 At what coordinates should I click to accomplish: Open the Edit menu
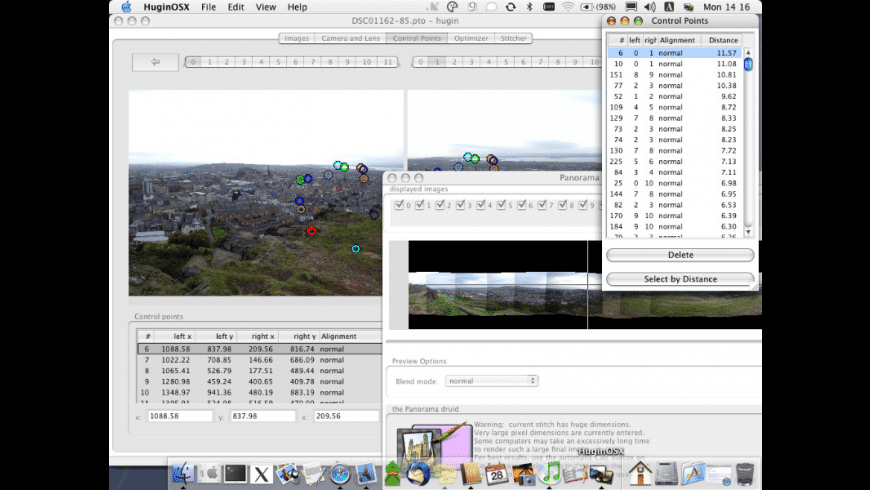click(235, 7)
